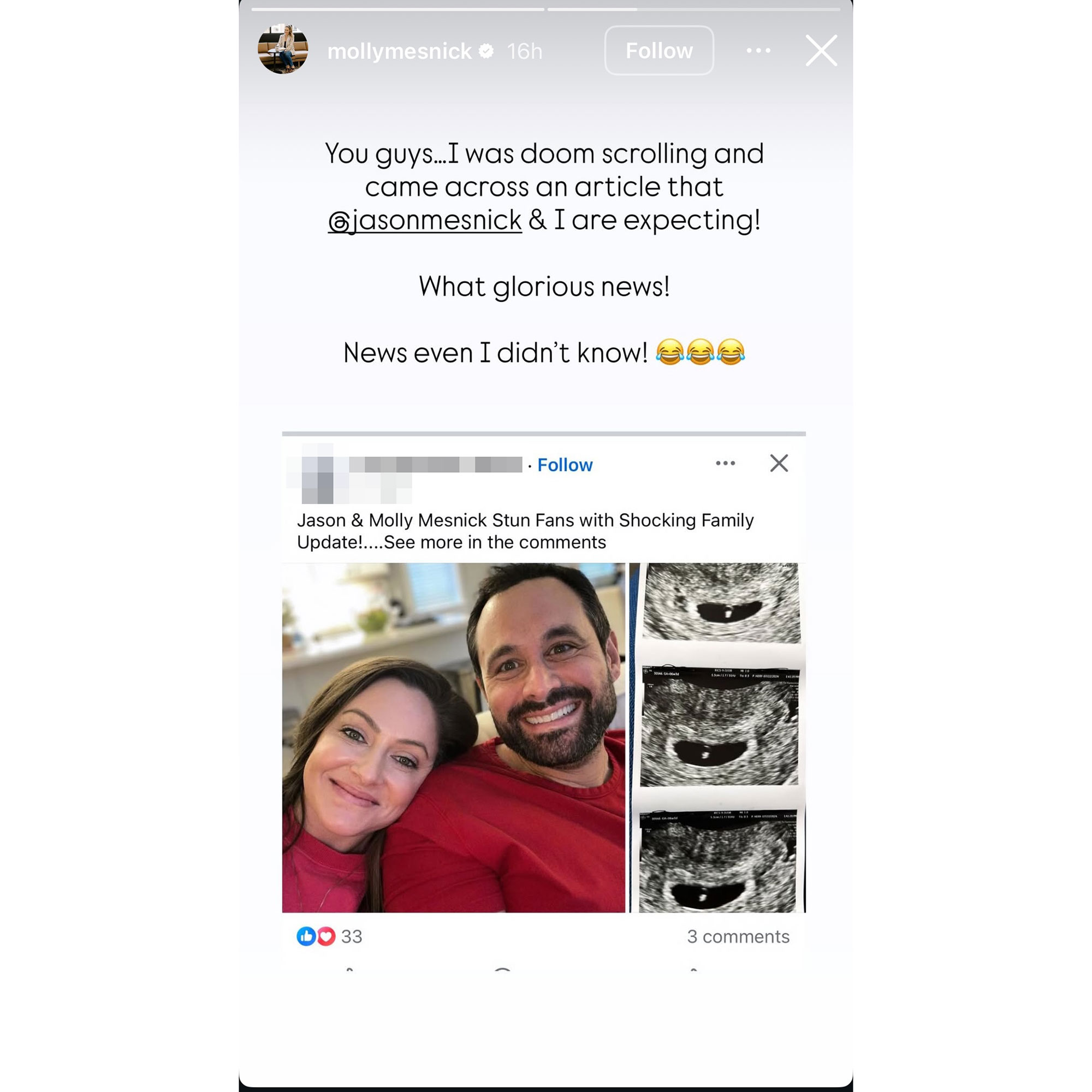The width and height of the screenshot is (1092, 1092).
Task: Tap the mollymesnick username
Action: 399,51
